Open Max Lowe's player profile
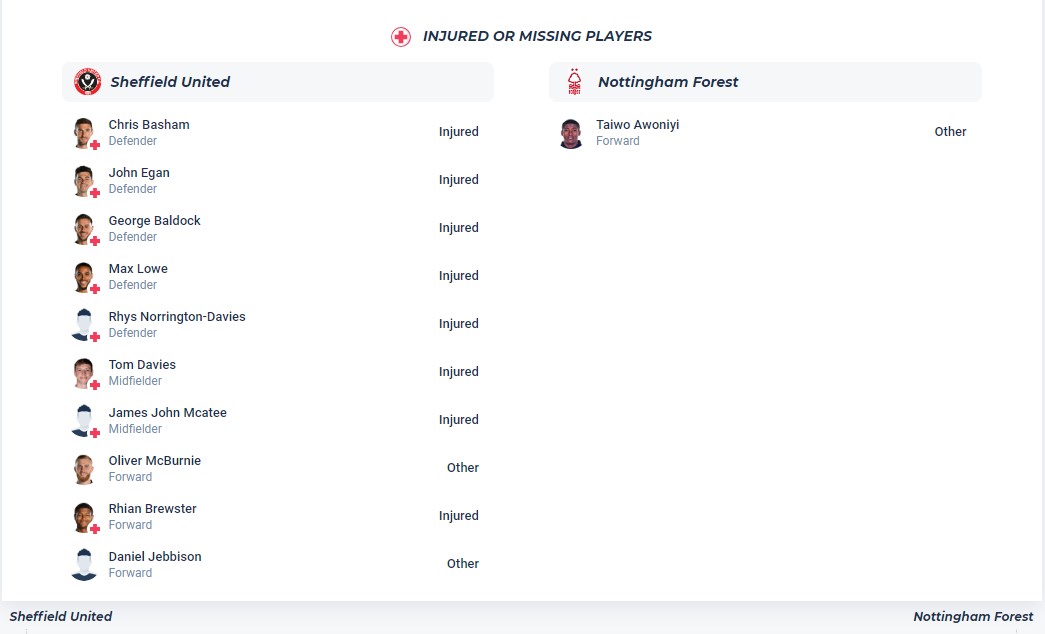1045x634 pixels. coord(138,269)
